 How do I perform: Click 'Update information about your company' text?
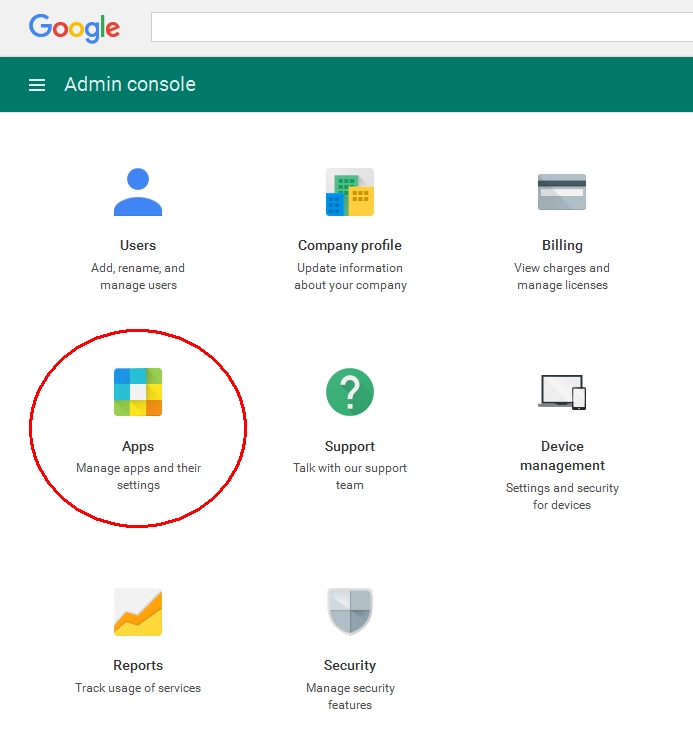coord(350,276)
